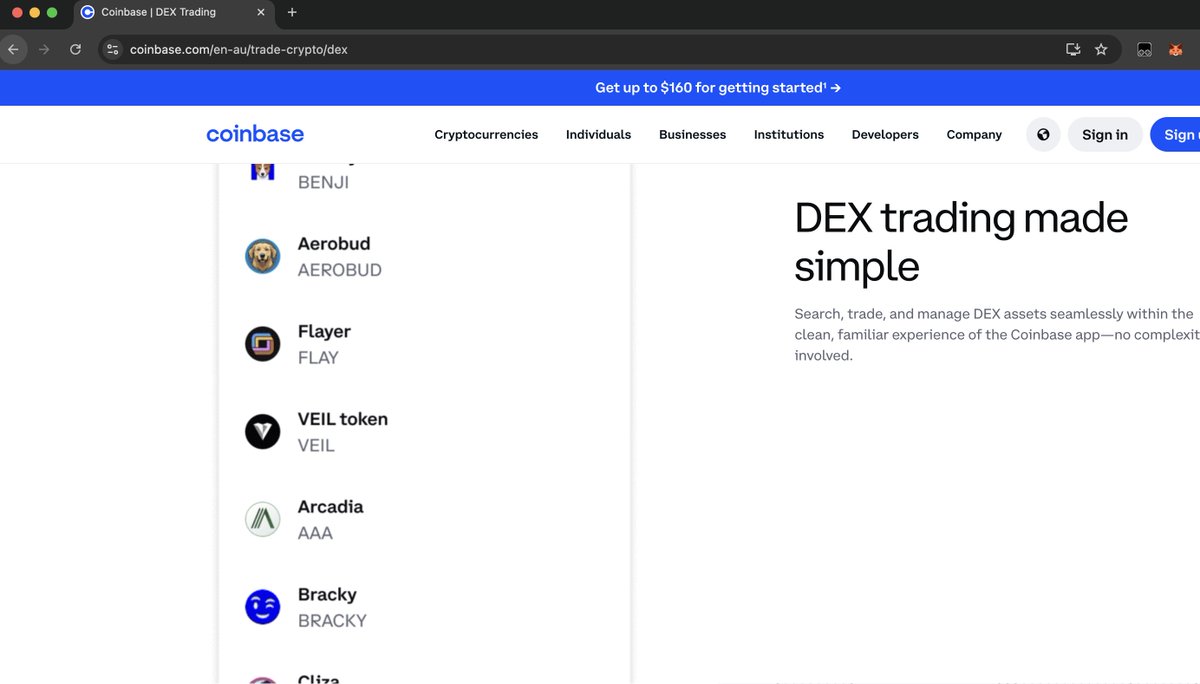
Task: Click the VEIL token name
Action: point(343,419)
